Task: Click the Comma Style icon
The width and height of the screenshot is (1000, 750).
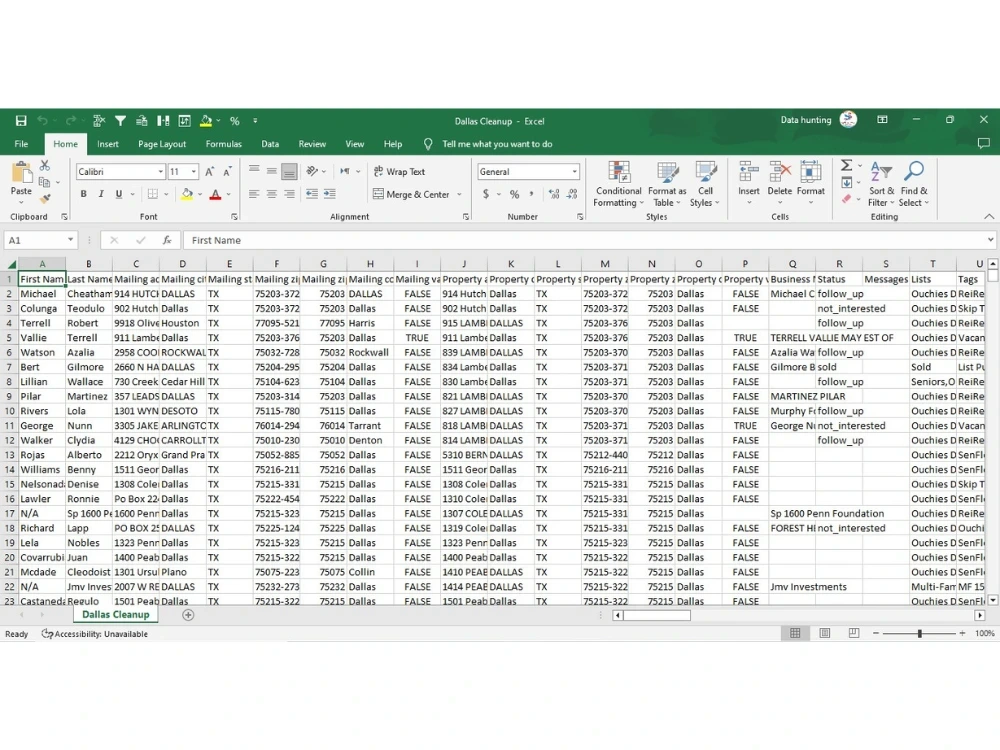Action: (x=531, y=194)
